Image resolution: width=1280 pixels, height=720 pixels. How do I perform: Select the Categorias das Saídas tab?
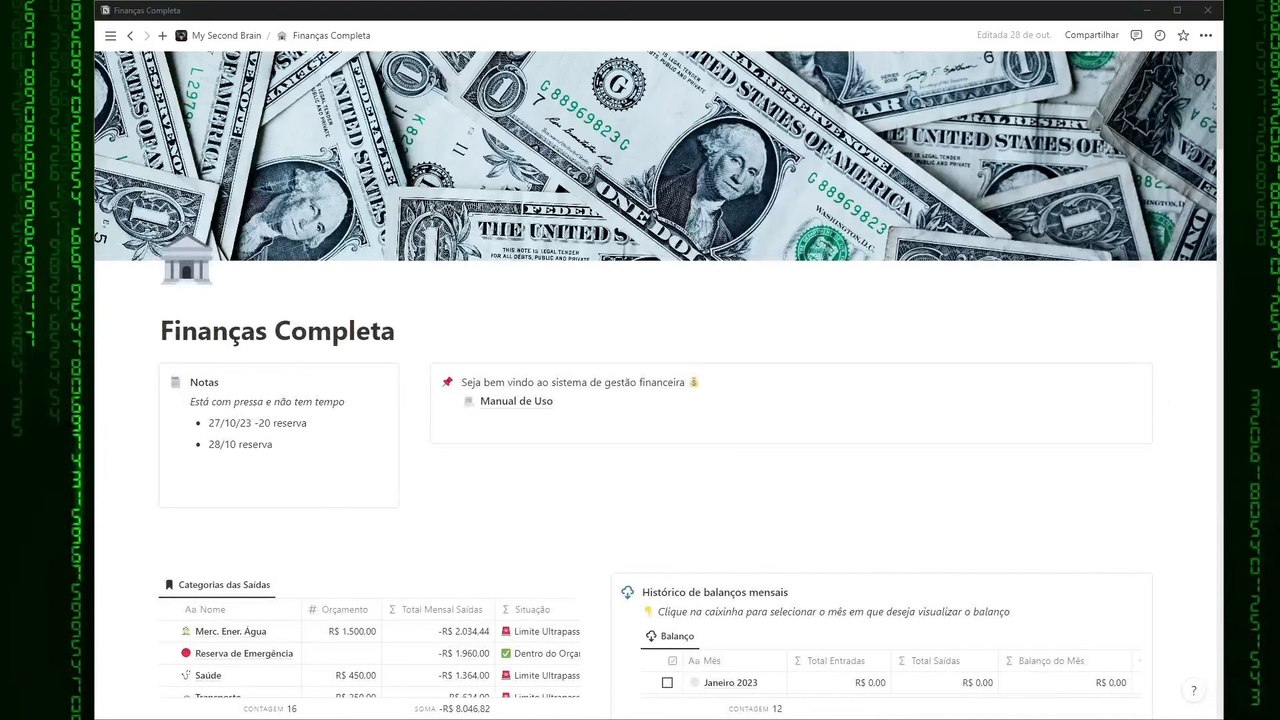click(x=217, y=585)
